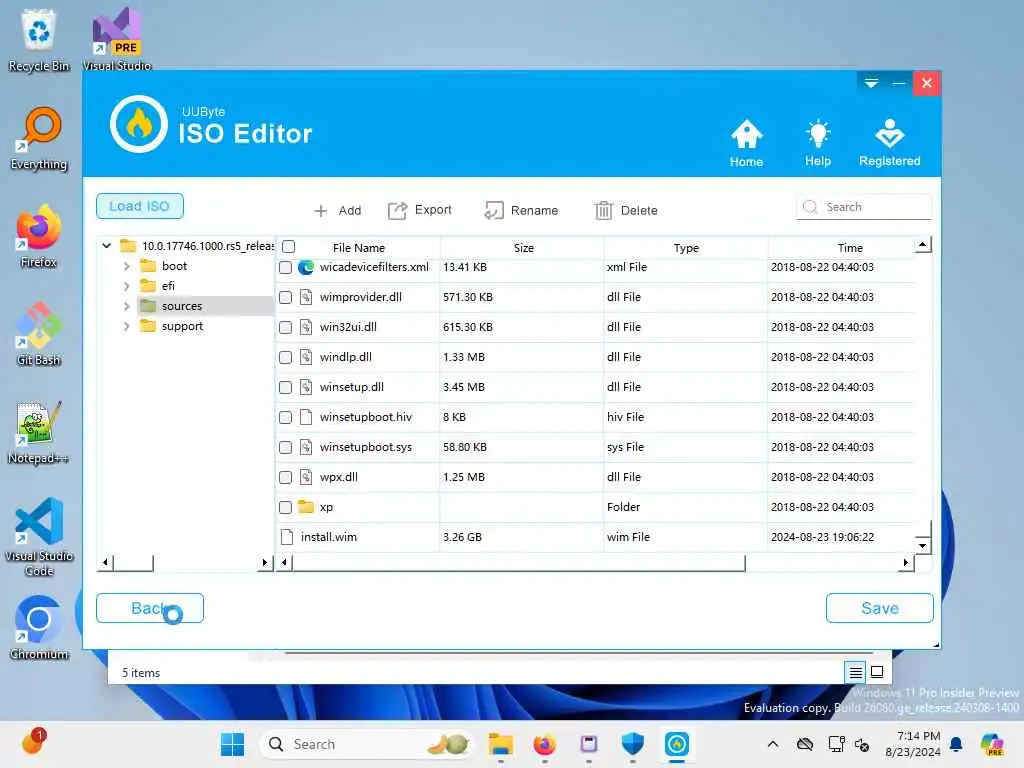Open the Windows Start menu
Viewport: 1024px width, 768px height.
232,744
